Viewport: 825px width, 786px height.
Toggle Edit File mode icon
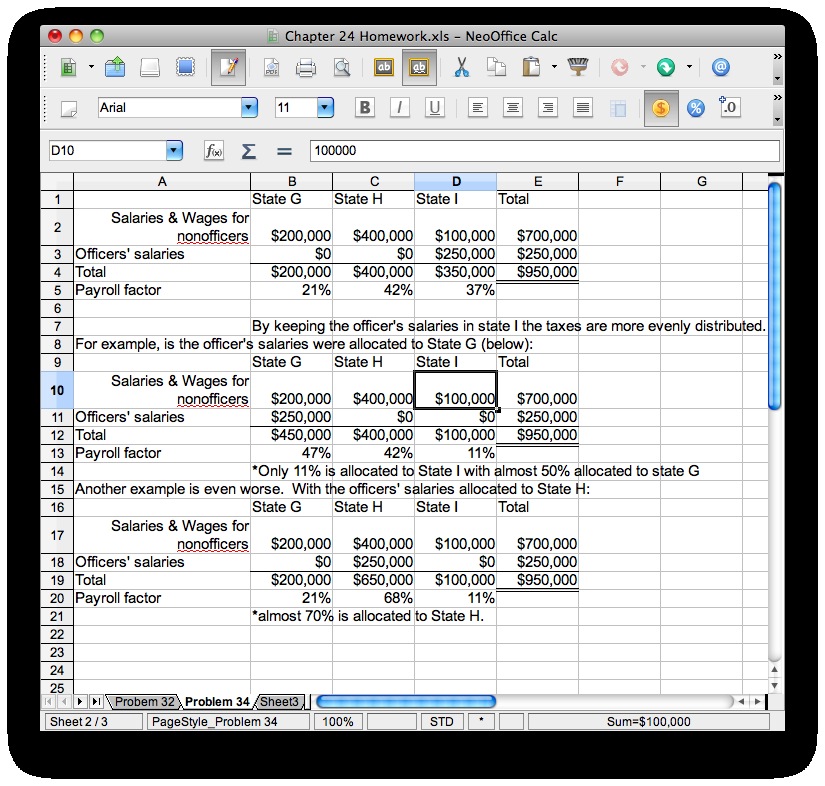[x=228, y=67]
